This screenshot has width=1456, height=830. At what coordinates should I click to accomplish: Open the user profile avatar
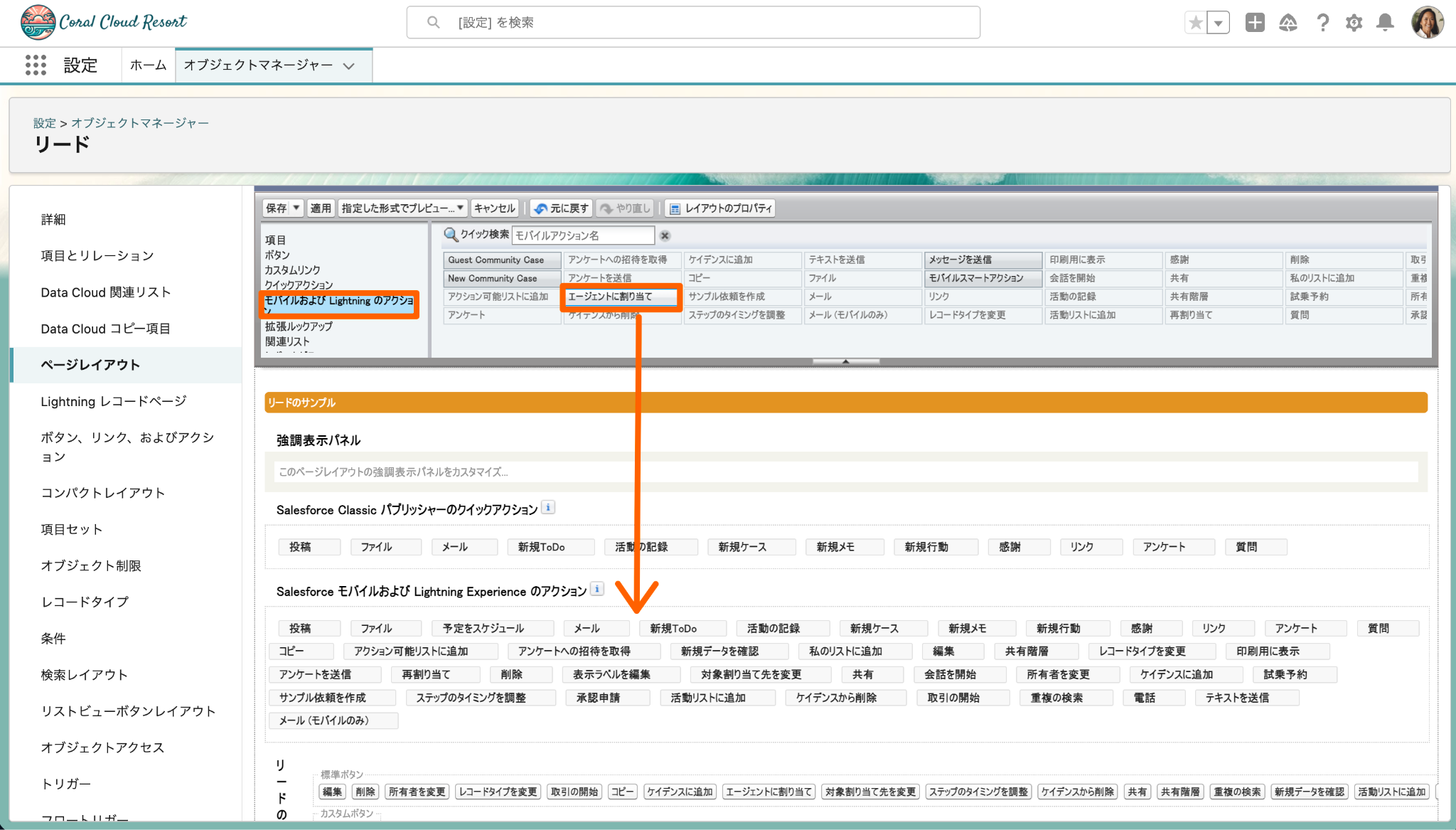(1427, 23)
